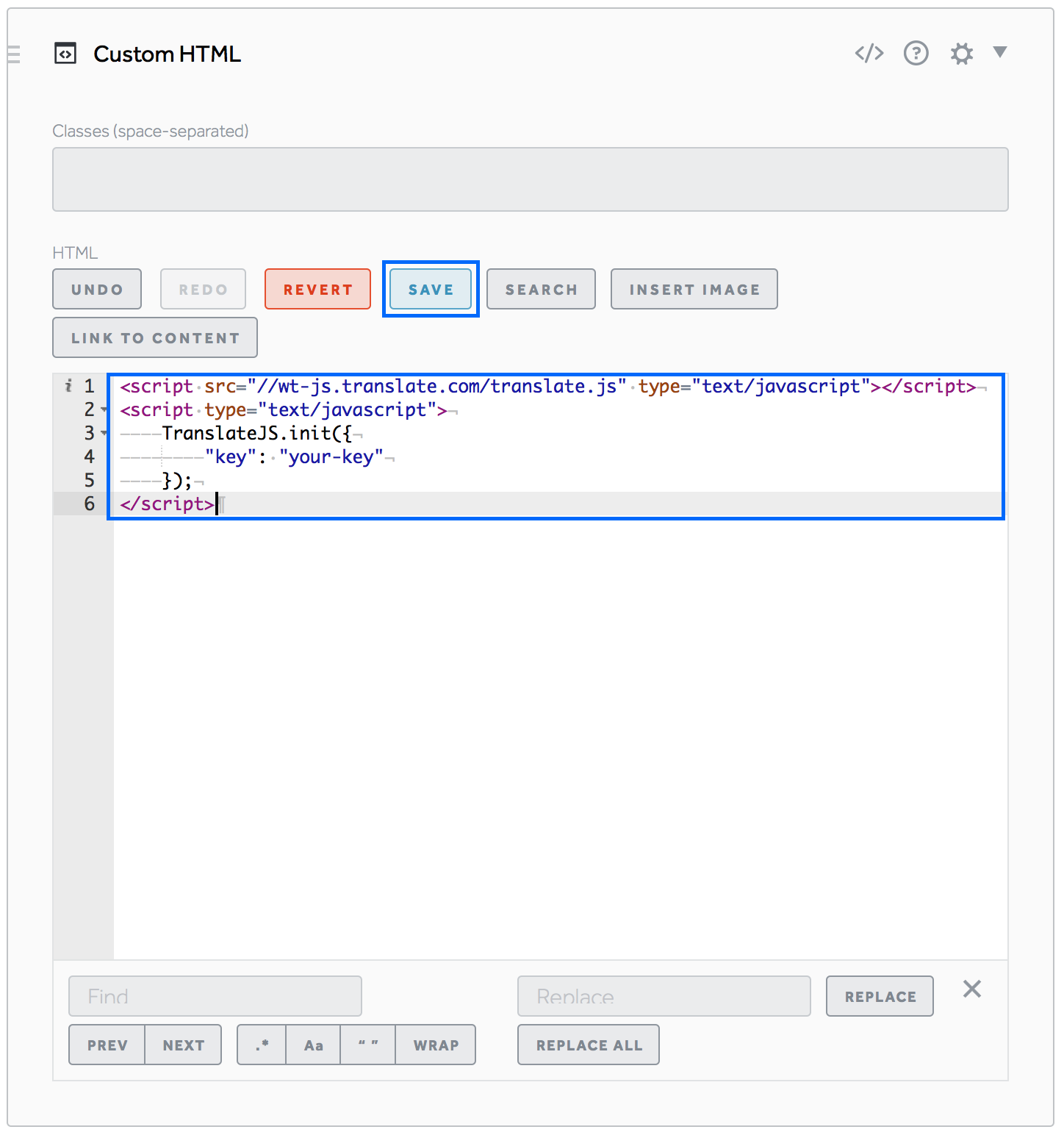Screen dimensions: 1064x1135
Task: Grab the drag handle at left edge
Action: [13, 54]
